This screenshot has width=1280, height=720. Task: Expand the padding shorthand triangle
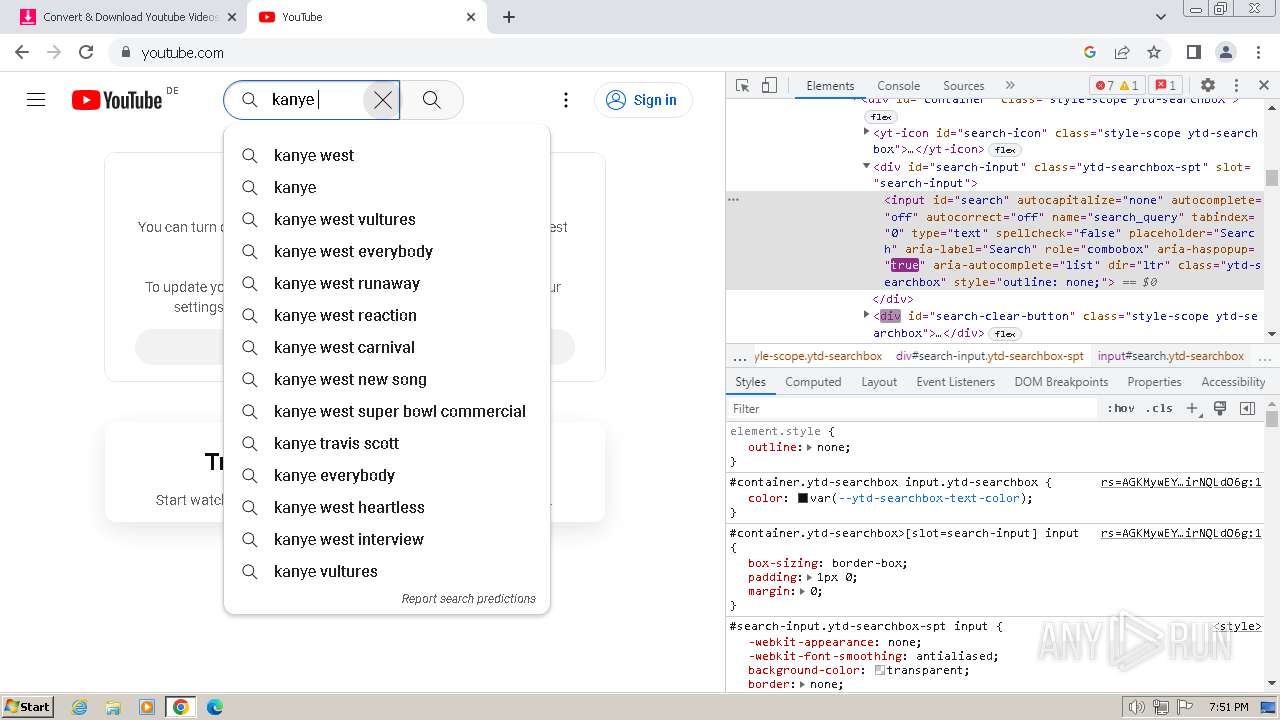tap(810, 577)
